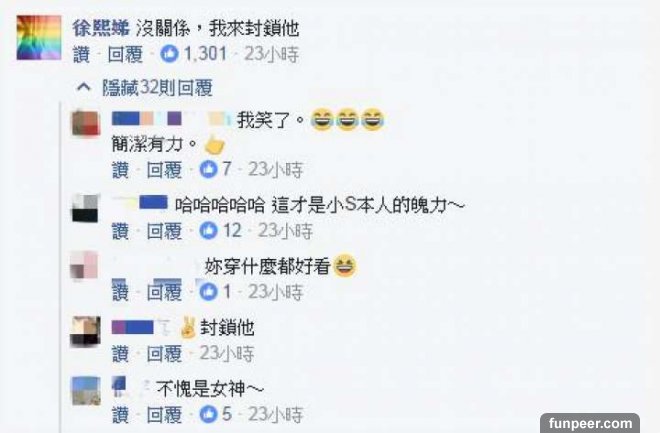Click the like icon with 12 reactions
This screenshot has height=433, width=660.
point(208,231)
